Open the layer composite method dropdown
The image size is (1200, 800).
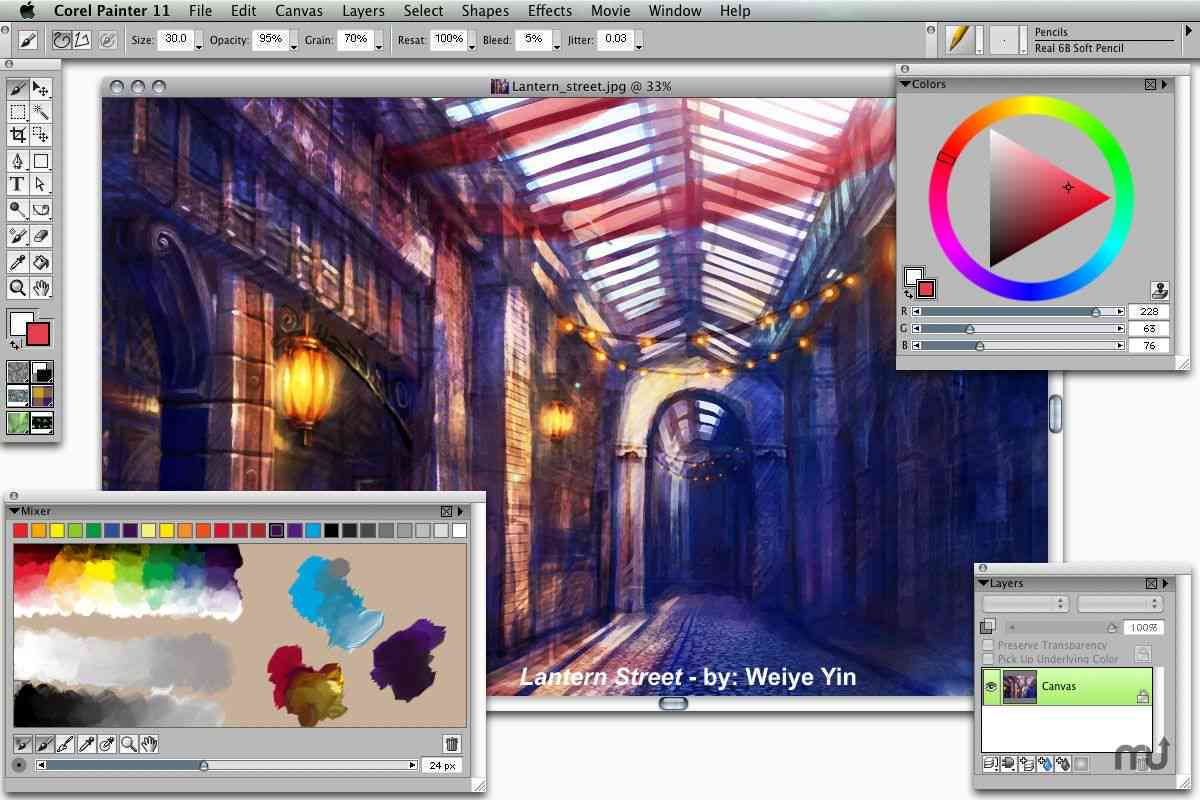[x=1026, y=604]
